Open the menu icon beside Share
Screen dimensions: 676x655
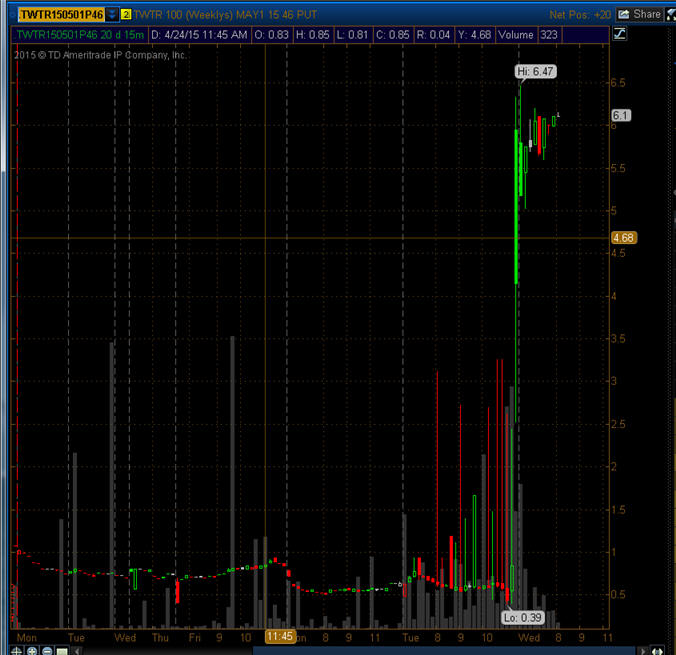coord(669,14)
